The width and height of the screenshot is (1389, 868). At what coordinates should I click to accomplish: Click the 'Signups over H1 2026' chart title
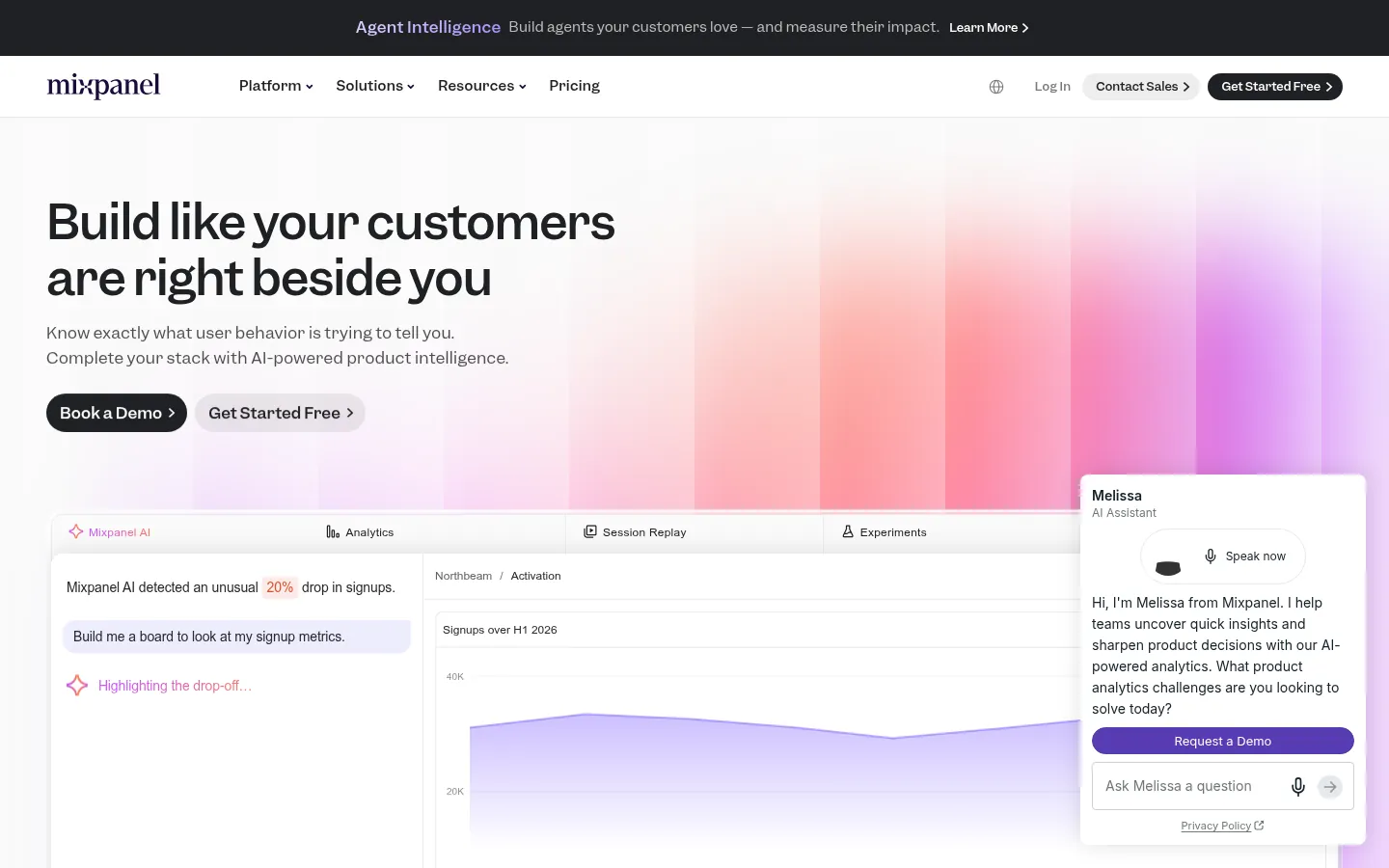500,630
